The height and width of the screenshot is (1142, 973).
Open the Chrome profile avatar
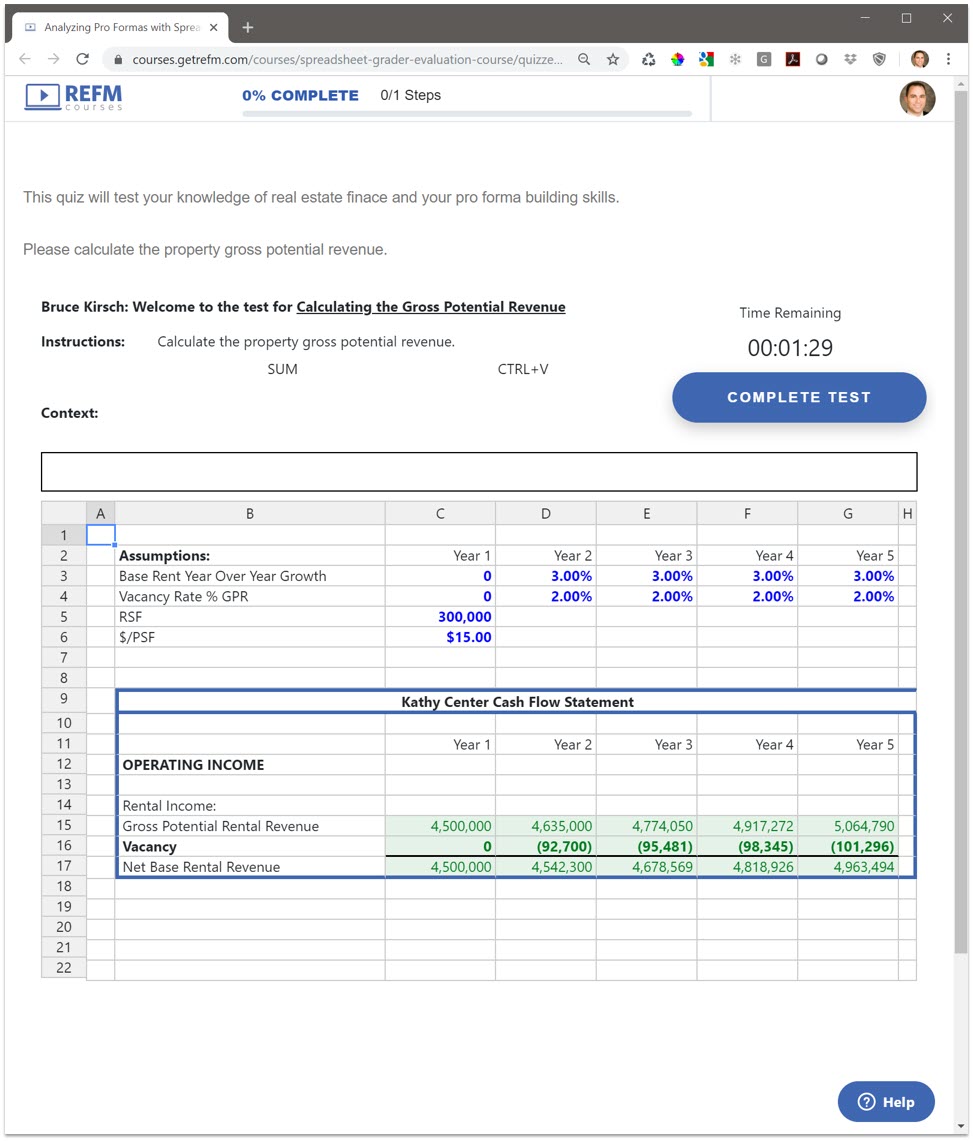[x=920, y=59]
